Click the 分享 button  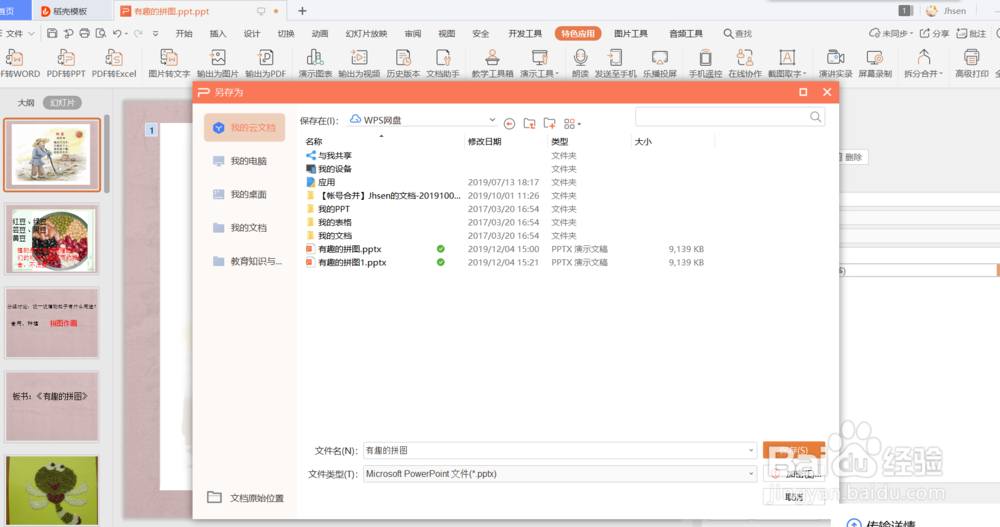pyautogui.click(x=934, y=33)
